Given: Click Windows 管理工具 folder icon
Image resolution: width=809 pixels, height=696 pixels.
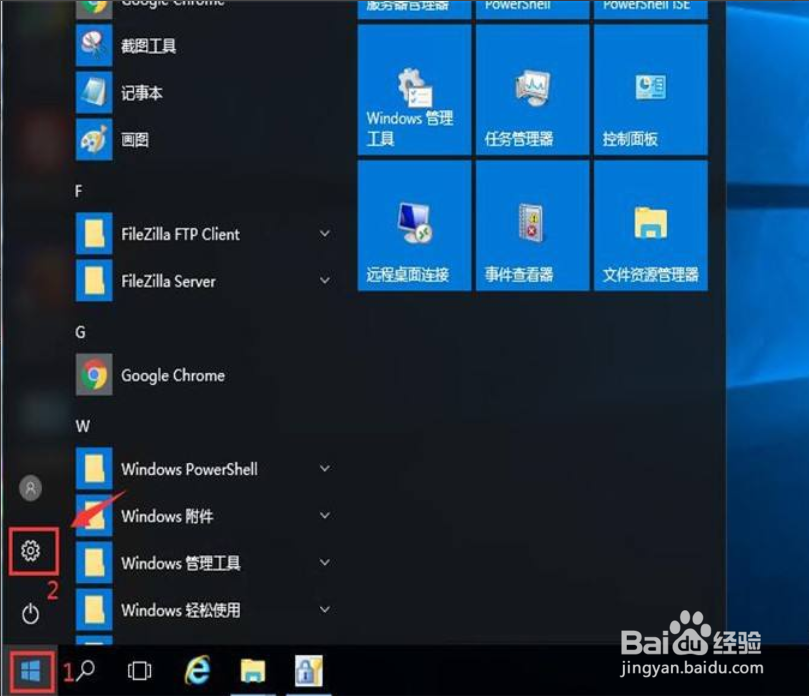Looking at the screenshot, I should 94,562.
